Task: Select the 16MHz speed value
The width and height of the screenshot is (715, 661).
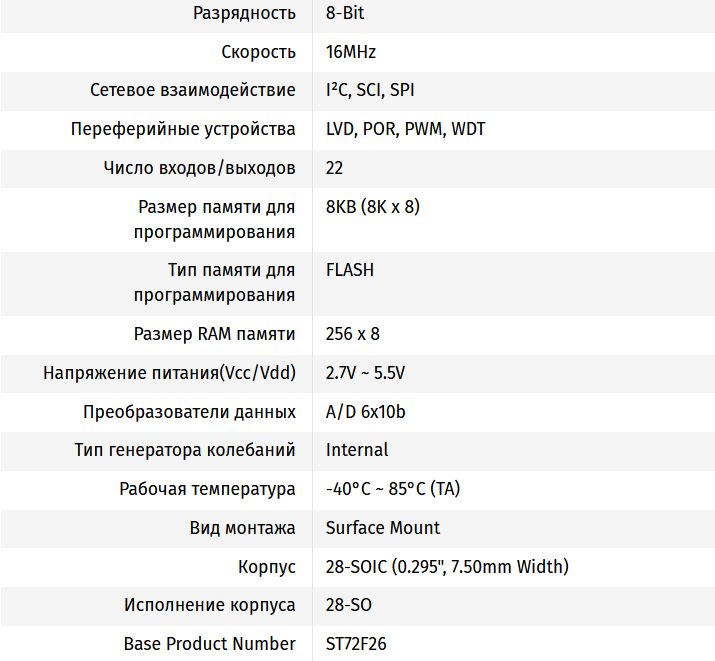Action: click(351, 52)
